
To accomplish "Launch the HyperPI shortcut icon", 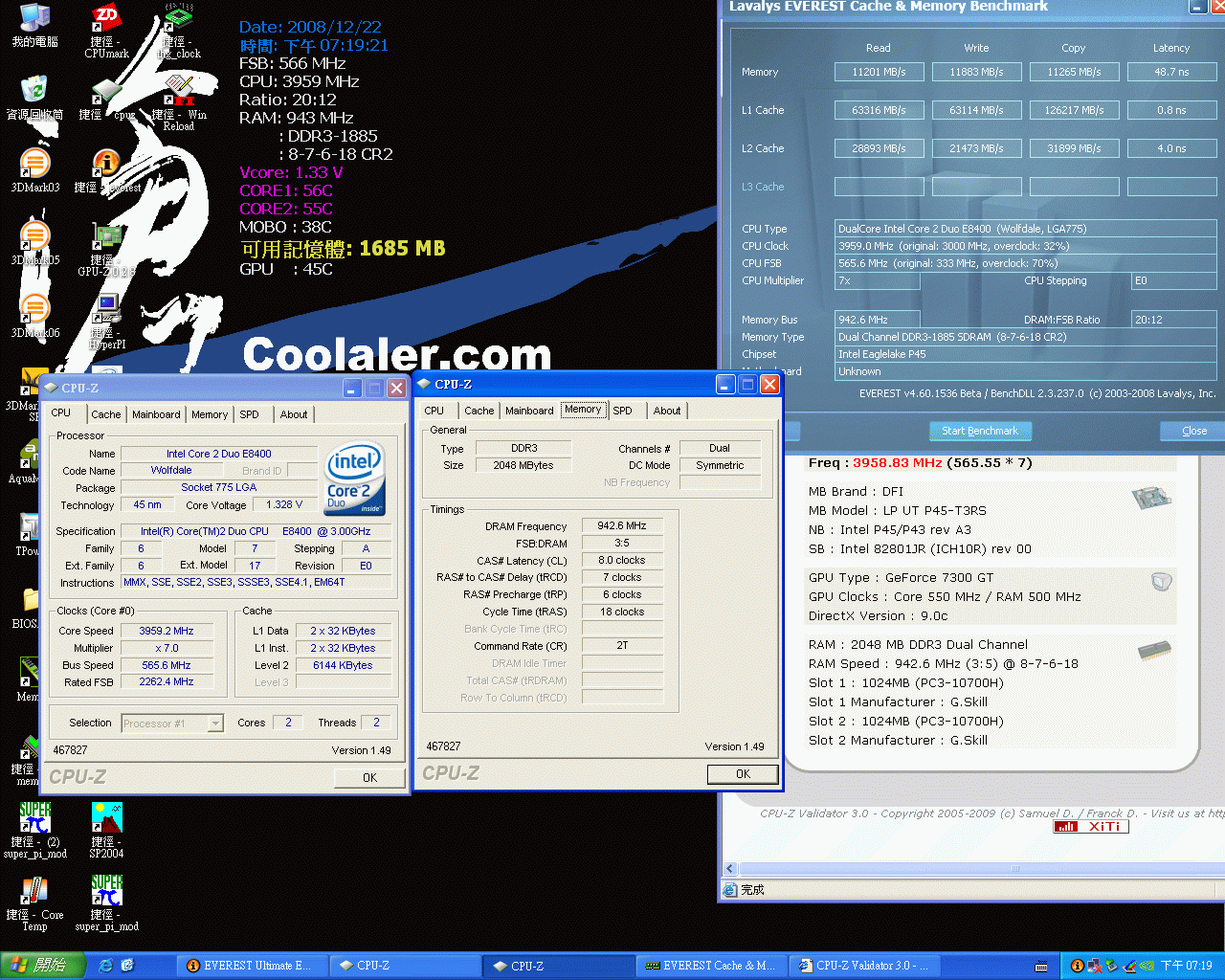I will pyautogui.click(x=106, y=322).
